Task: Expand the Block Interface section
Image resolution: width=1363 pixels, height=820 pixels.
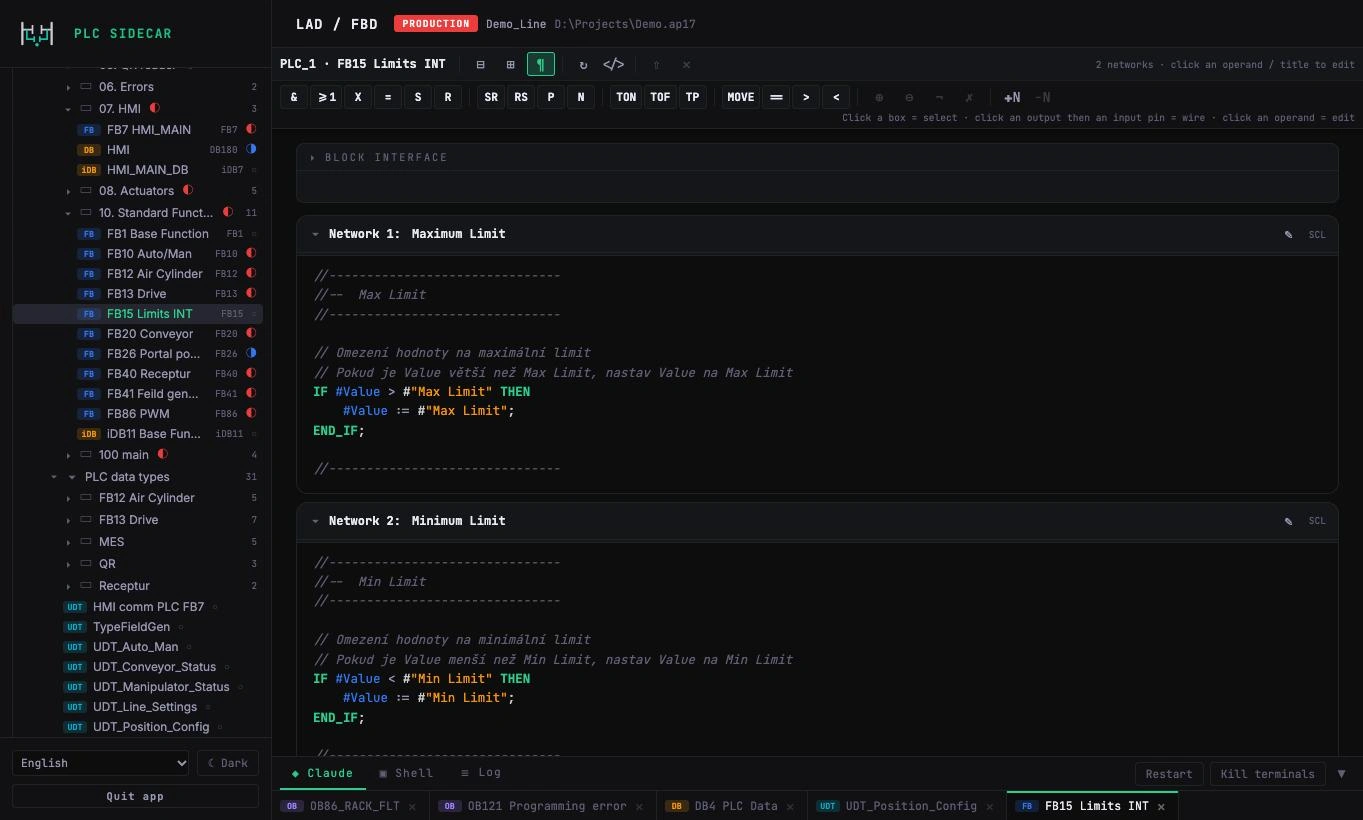Action: click(x=312, y=158)
